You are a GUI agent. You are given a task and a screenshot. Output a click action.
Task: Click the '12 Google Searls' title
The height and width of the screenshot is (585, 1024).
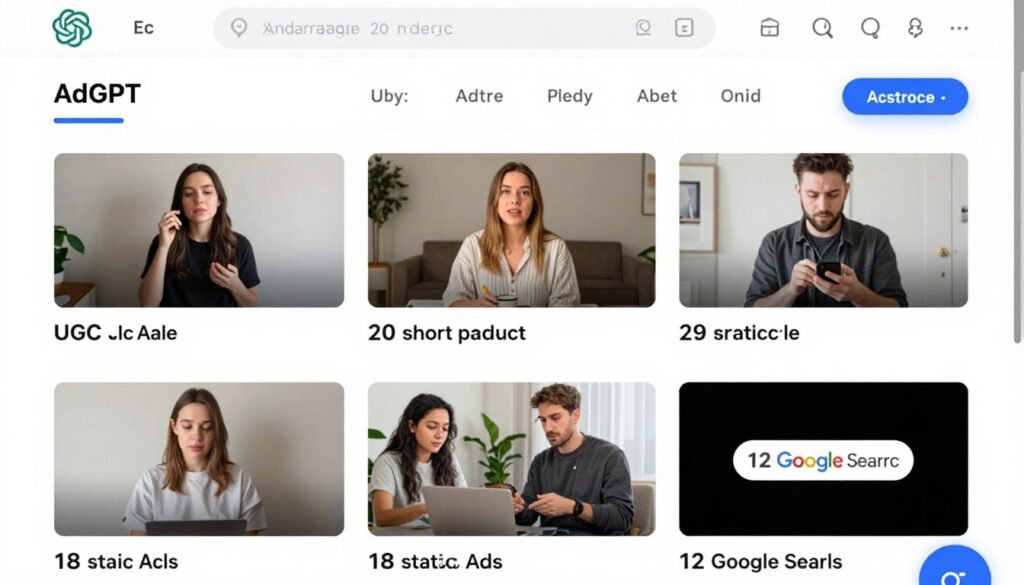pyautogui.click(x=761, y=561)
